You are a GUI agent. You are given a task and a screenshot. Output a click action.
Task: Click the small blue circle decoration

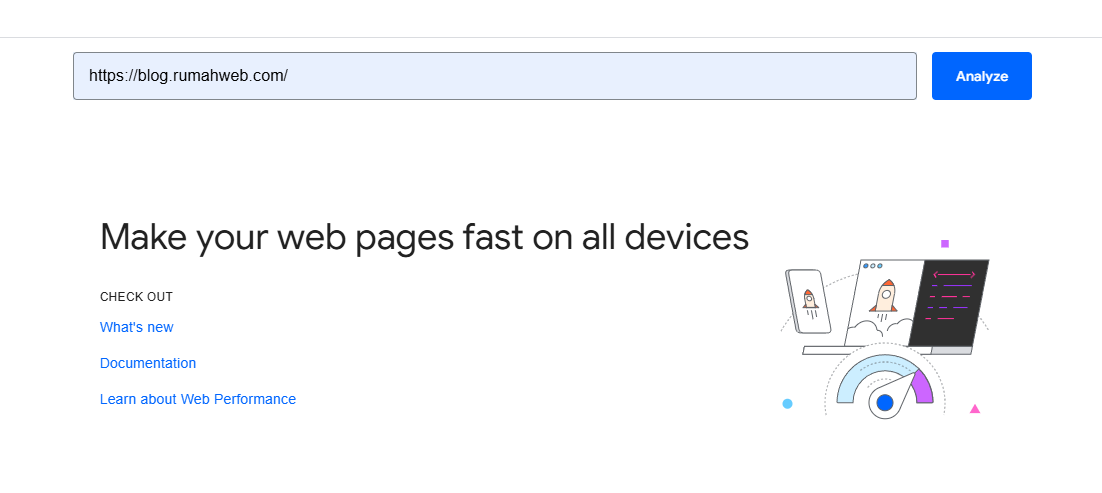[x=787, y=404]
